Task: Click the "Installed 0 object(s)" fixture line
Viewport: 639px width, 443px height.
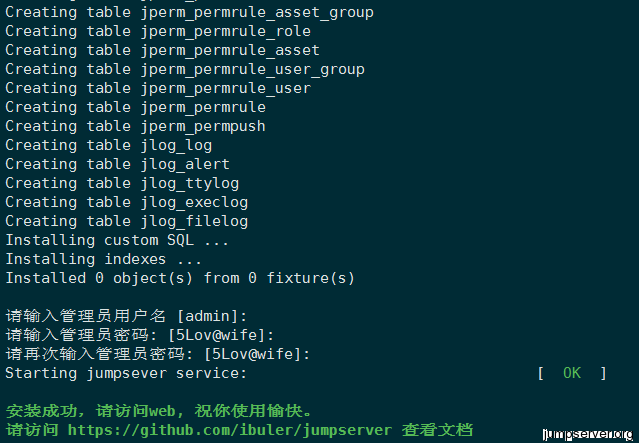Action: [x=180, y=278]
